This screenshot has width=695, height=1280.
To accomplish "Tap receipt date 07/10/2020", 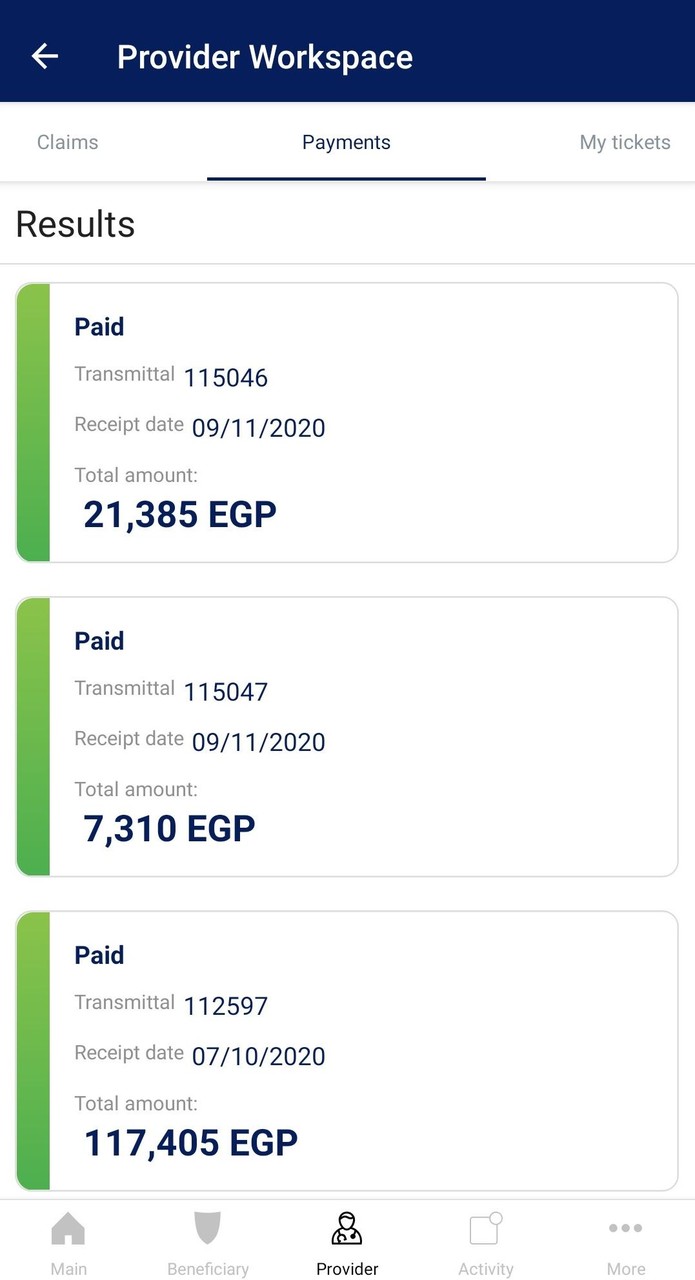I will pyautogui.click(x=258, y=1056).
